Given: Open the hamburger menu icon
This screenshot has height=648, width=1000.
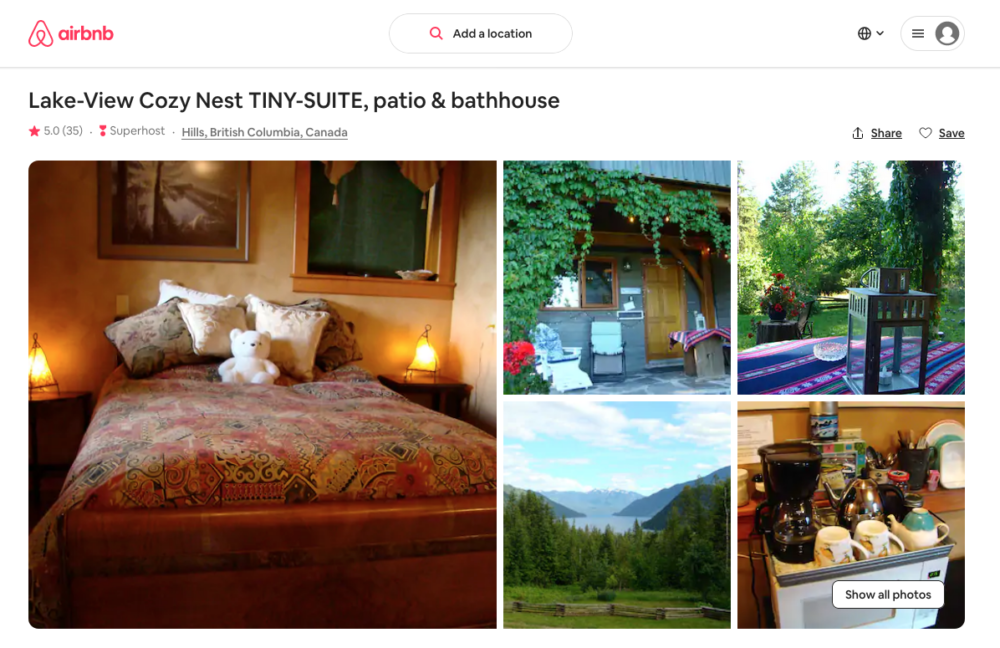Looking at the screenshot, I should 918,33.
